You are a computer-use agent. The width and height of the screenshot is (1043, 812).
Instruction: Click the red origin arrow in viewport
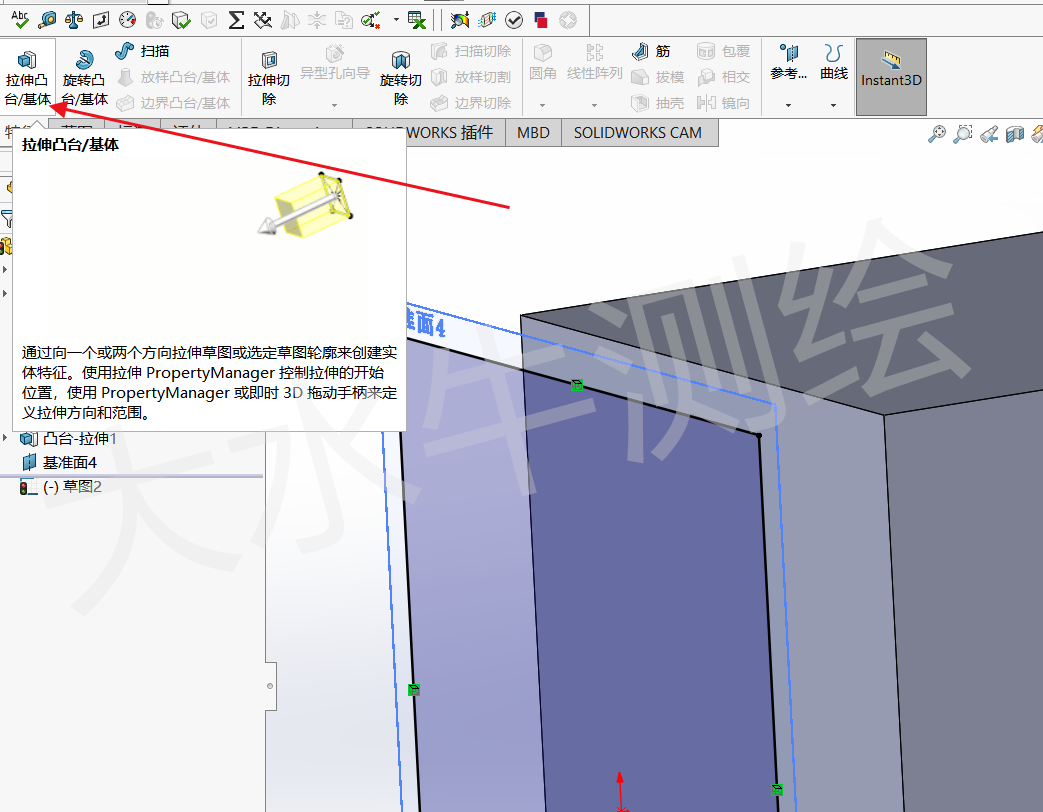[620, 791]
